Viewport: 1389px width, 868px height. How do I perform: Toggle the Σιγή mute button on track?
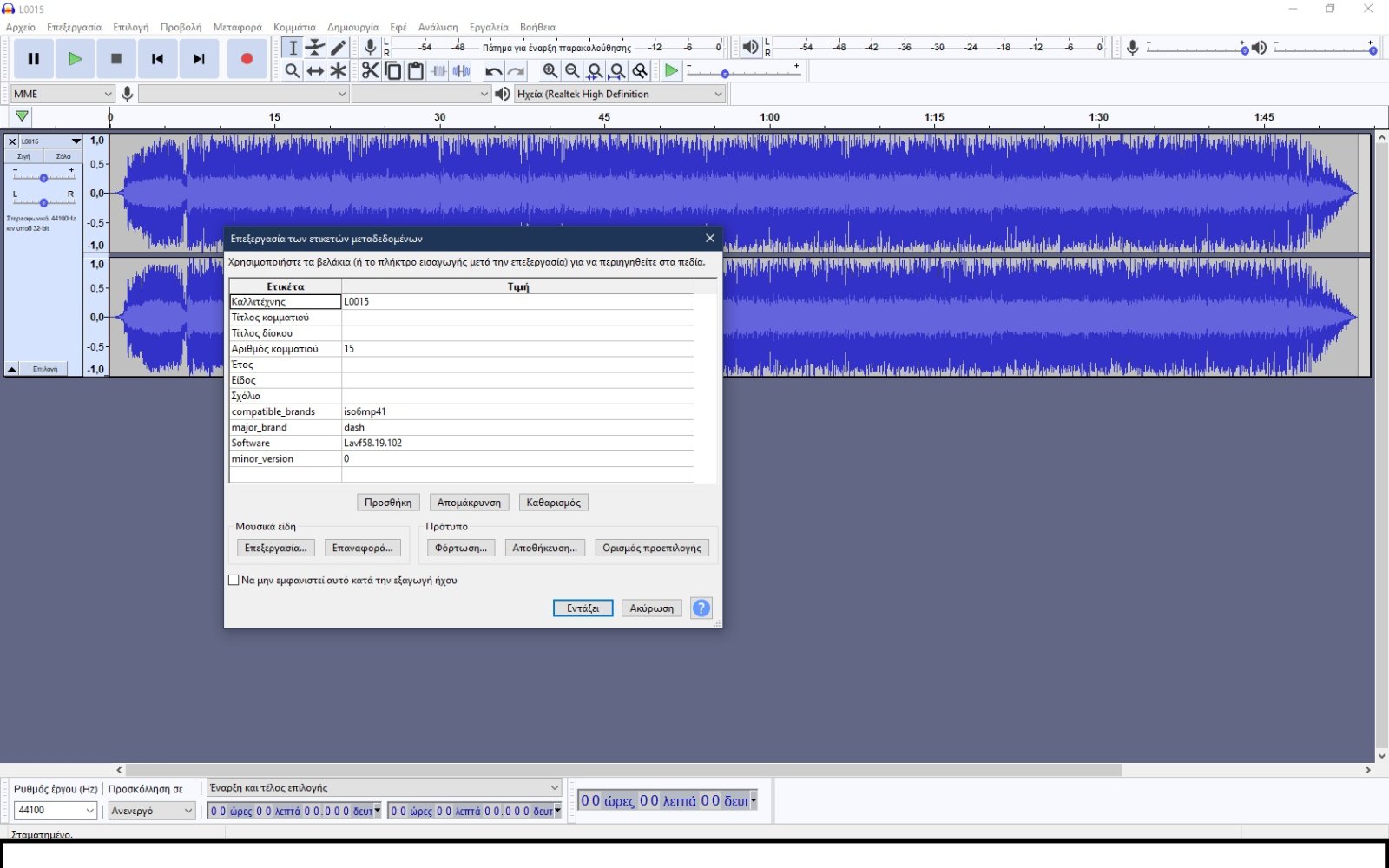[x=24, y=156]
